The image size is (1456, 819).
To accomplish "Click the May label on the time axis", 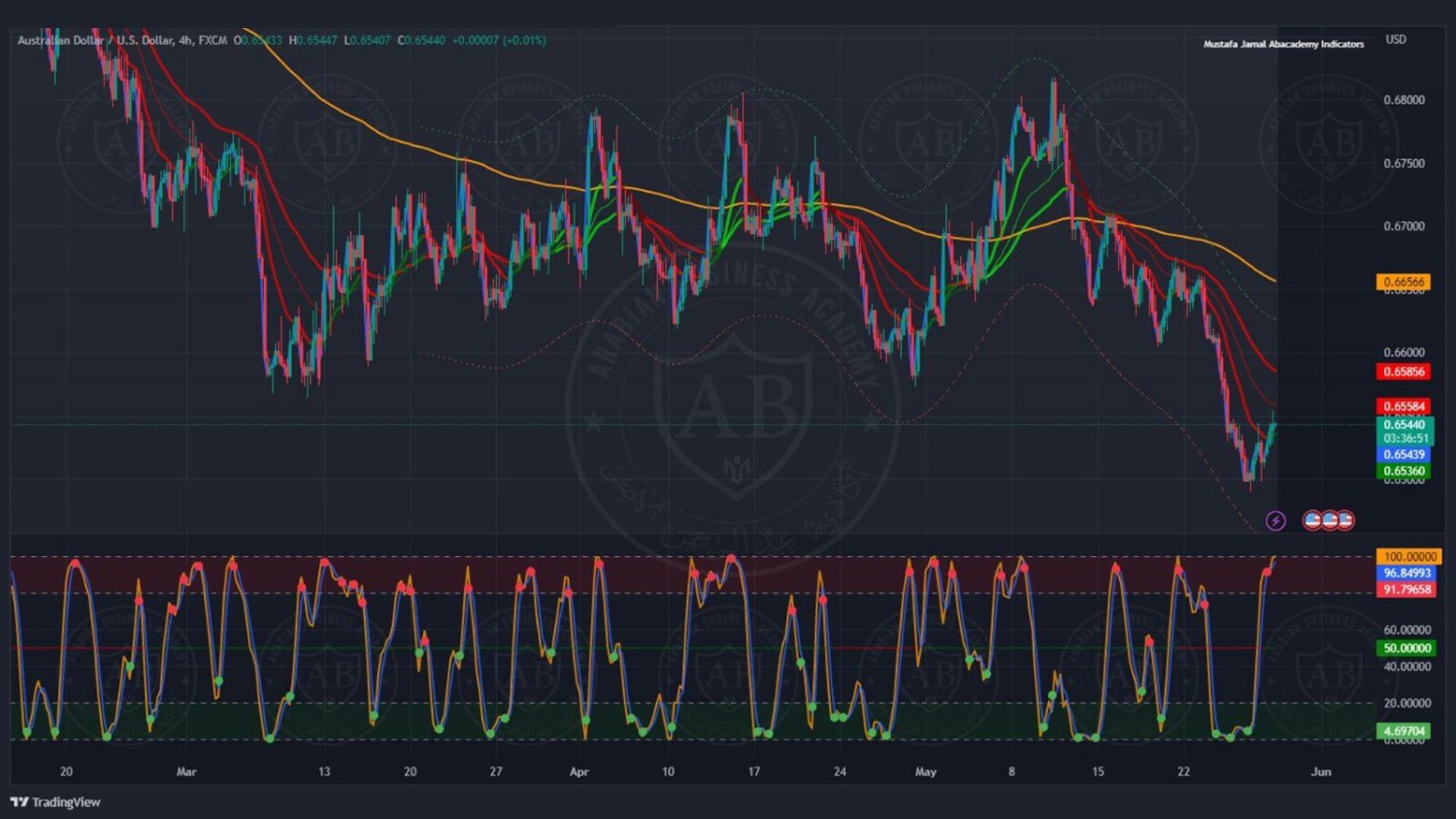I will click(x=926, y=772).
